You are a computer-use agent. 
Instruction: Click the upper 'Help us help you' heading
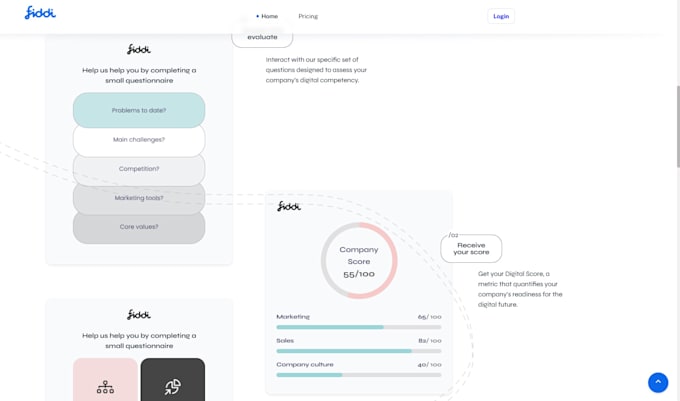pos(139,75)
